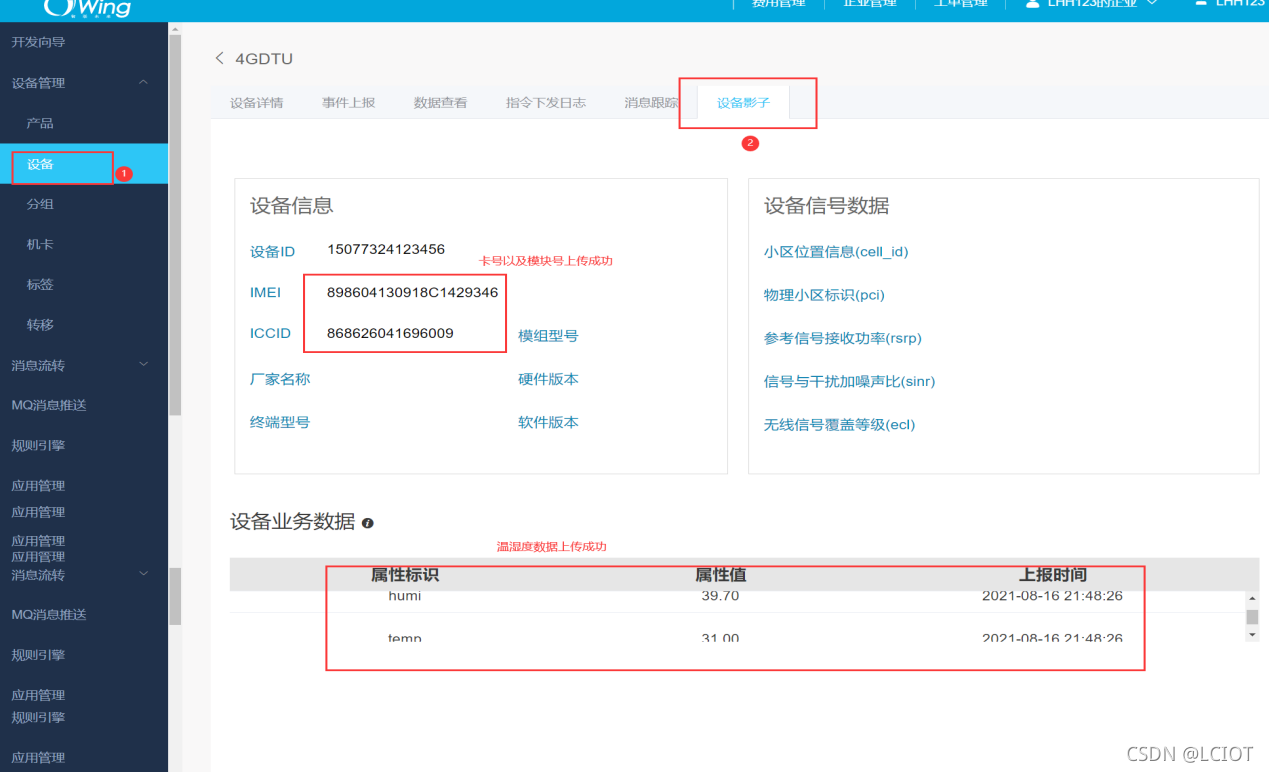Image resolution: width=1269 pixels, height=772 pixels.
Task: Click the 终端型号 label
Action: tap(280, 422)
